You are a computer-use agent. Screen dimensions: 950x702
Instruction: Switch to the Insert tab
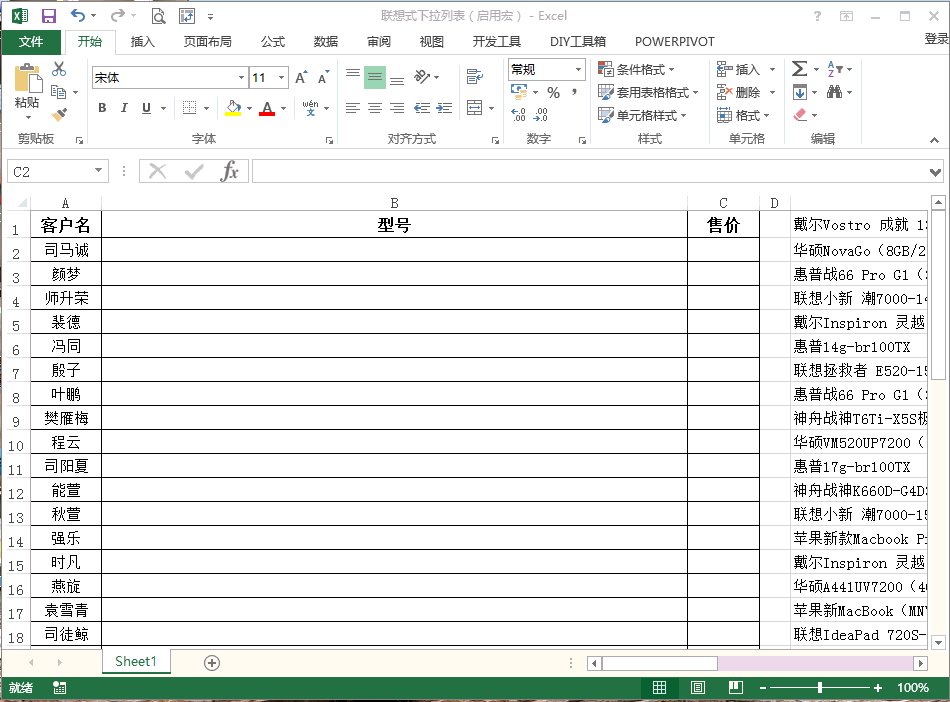(x=143, y=42)
